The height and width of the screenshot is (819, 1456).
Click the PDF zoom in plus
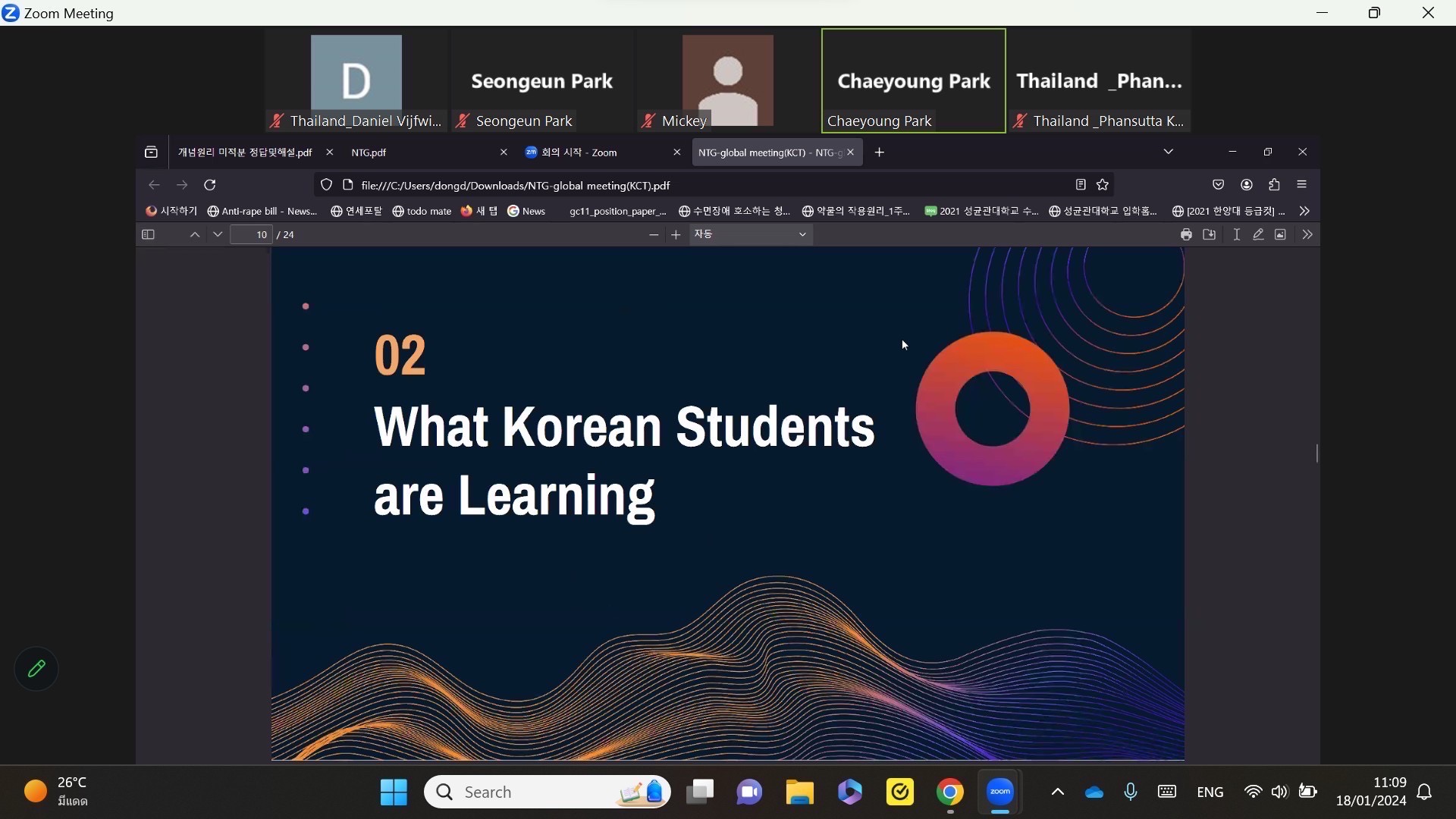(x=676, y=235)
